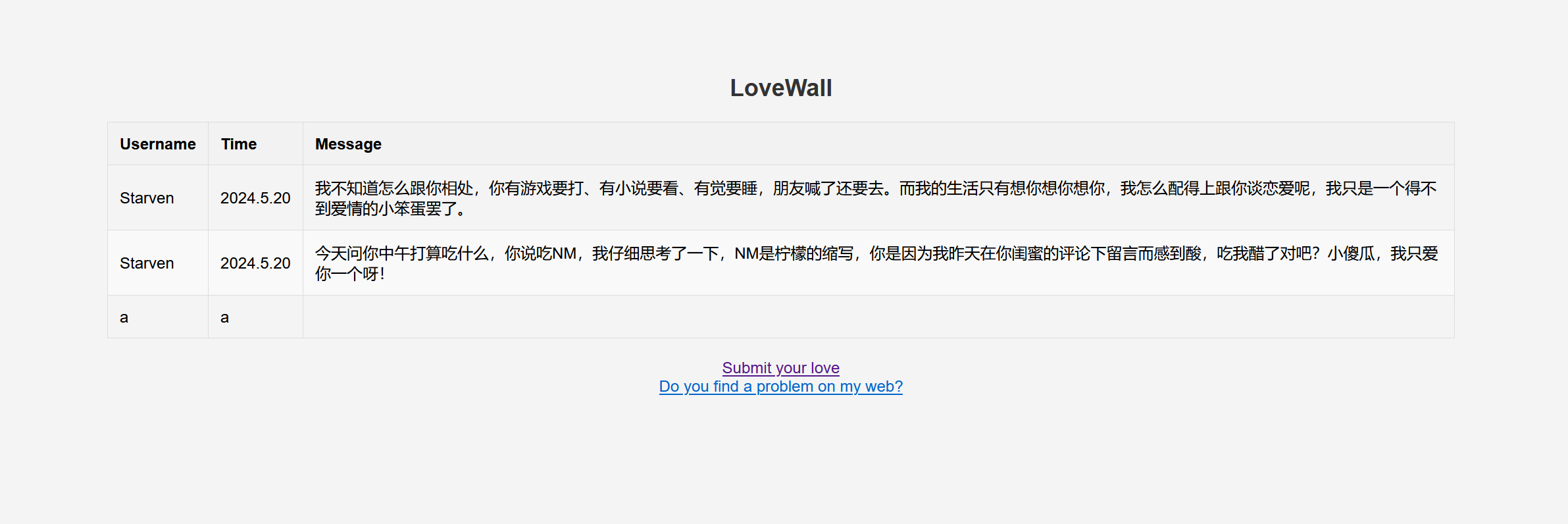Click username 'a' in last row
The width and height of the screenshot is (1568, 524).
point(124,317)
